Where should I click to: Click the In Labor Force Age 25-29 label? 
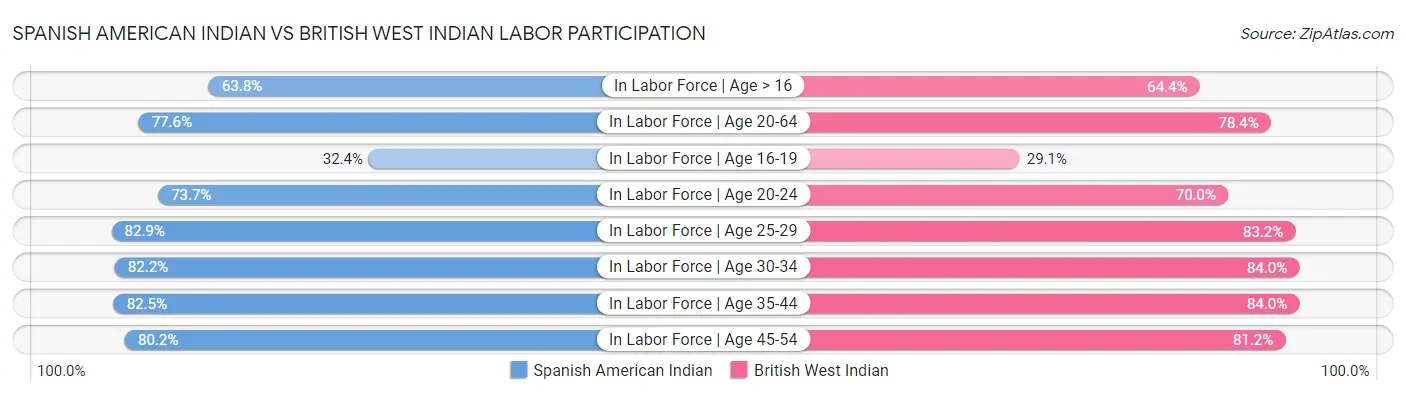pyautogui.click(x=703, y=230)
